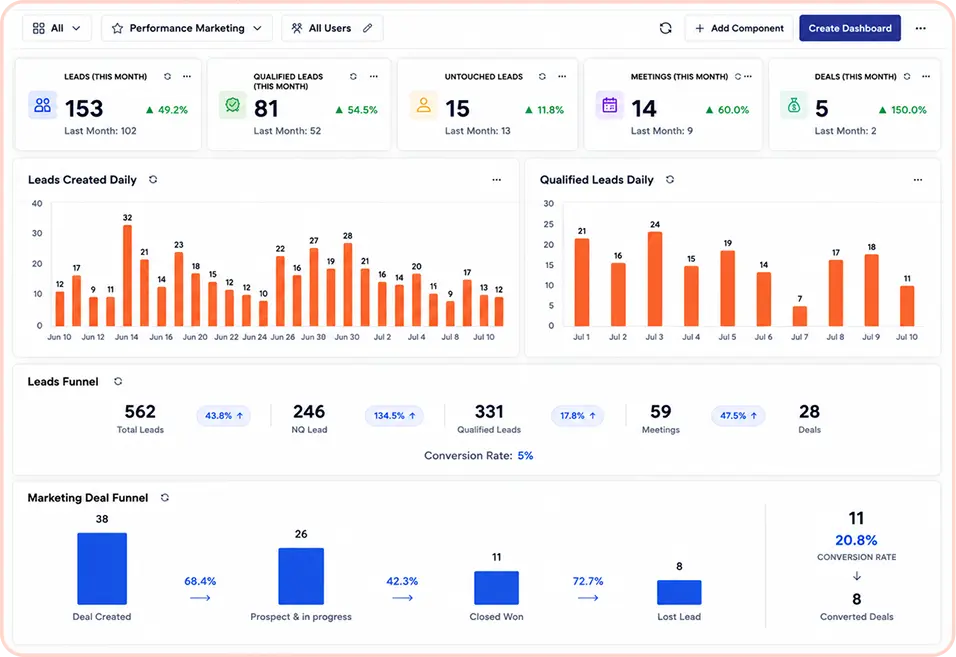Open more options on Leads (This Month) card
The height and width of the screenshot is (657, 956).
click(187, 76)
